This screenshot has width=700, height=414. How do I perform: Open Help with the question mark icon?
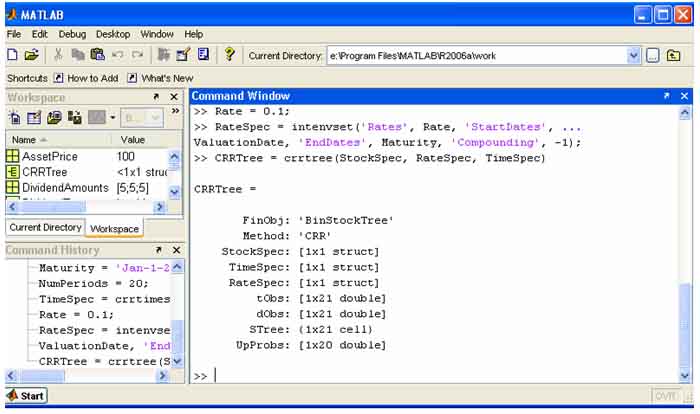(x=229, y=54)
